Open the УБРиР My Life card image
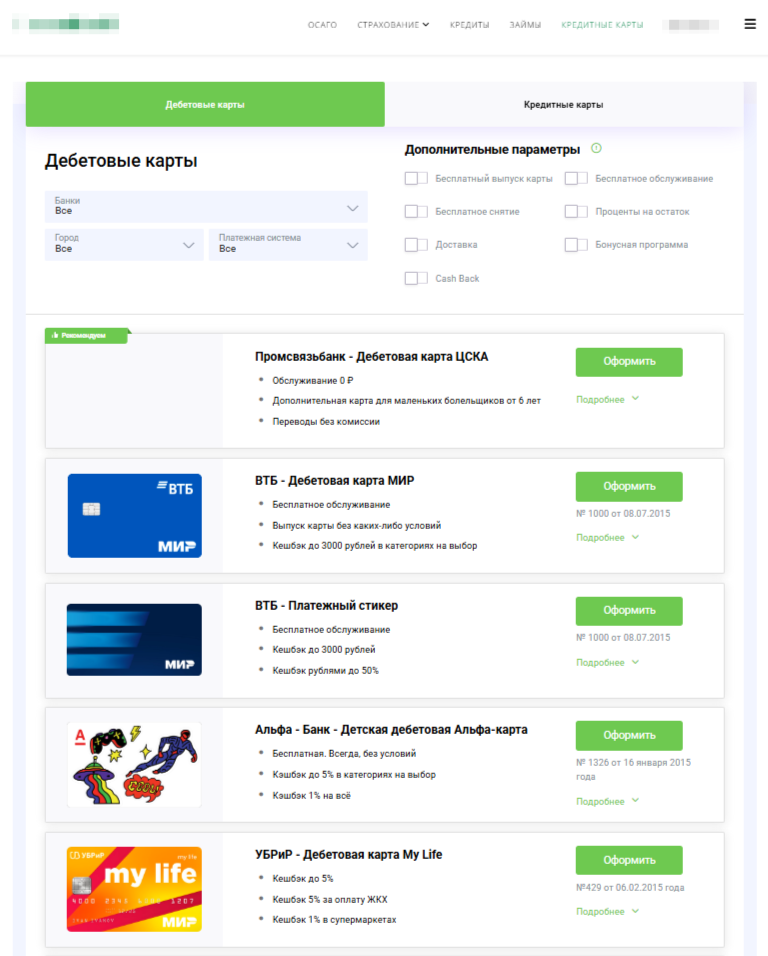The image size is (768, 956). point(134,889)
